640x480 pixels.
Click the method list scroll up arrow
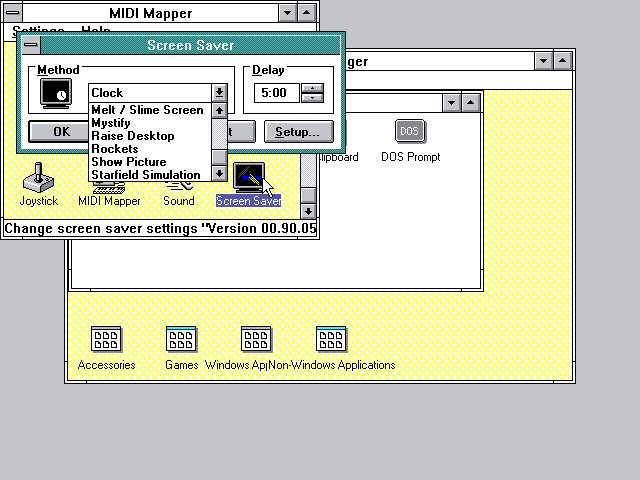220,111
